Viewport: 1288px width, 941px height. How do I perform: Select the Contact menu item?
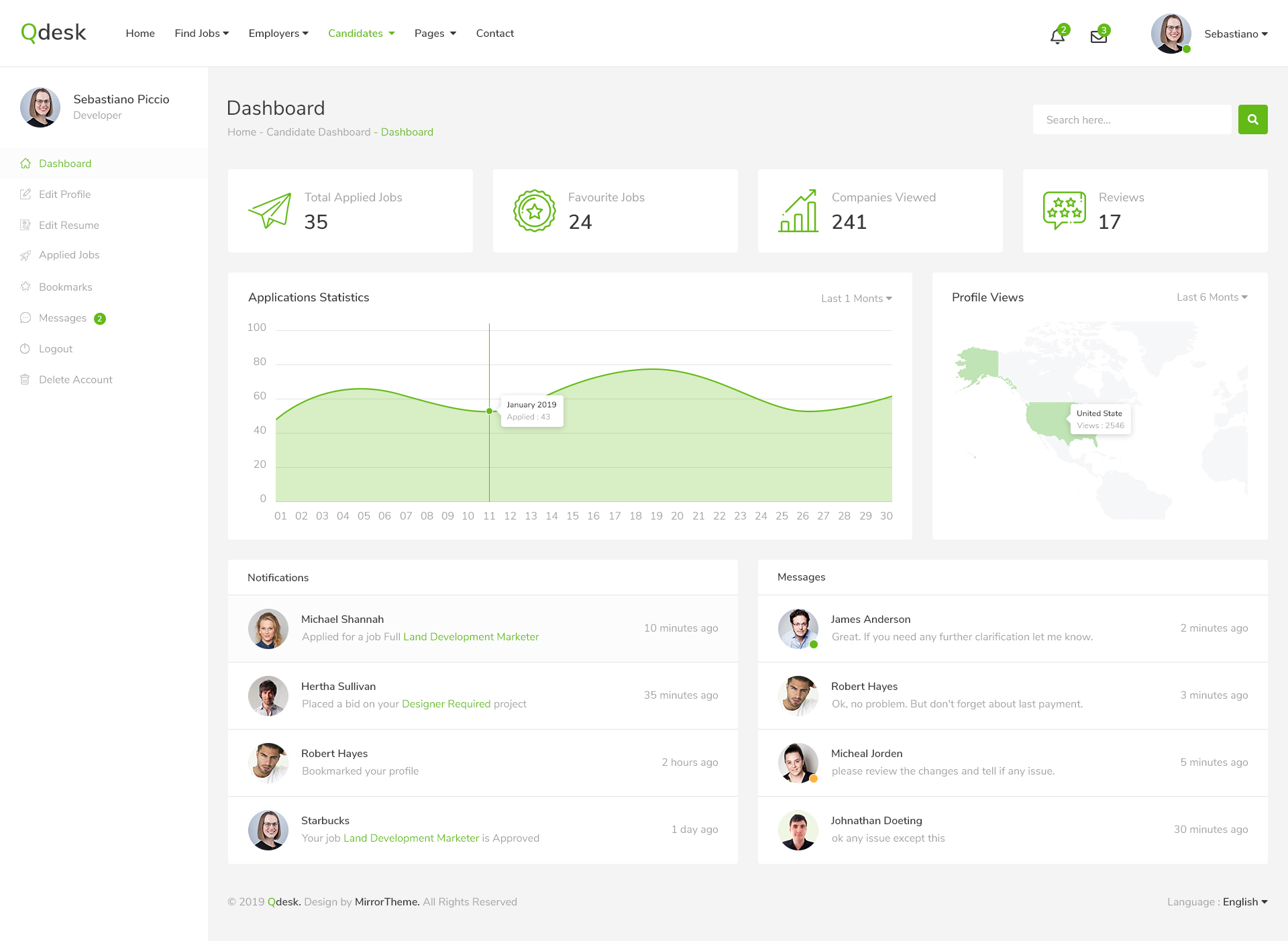[x=494, y=34]
